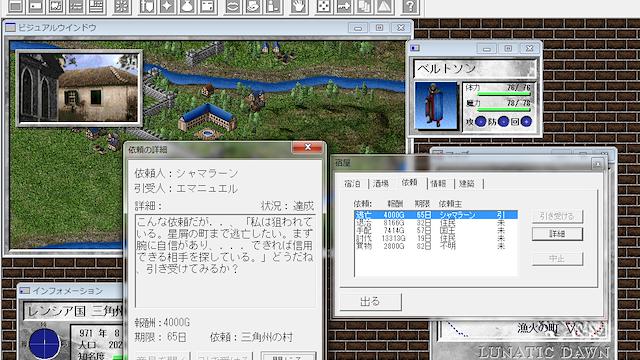Switch to the 宿泊 tab
640x360 pixels.
[352, 184]
